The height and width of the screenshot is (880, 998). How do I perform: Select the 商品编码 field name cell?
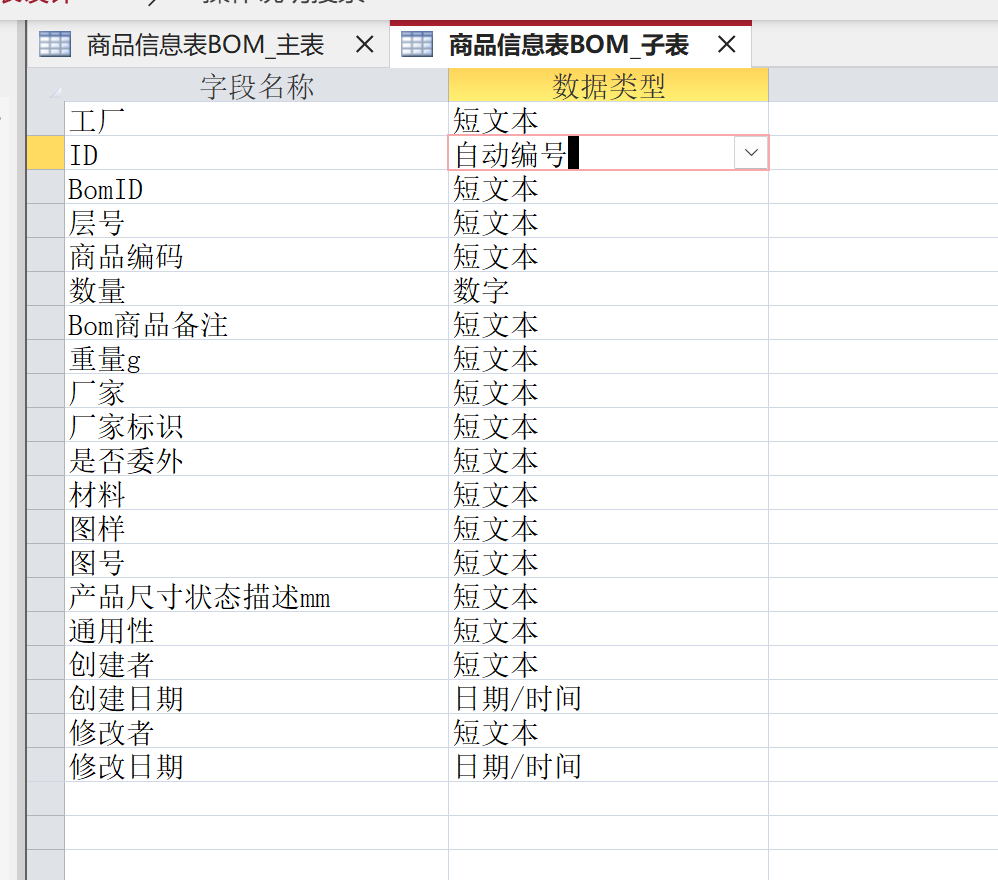[x=256, y=256]
